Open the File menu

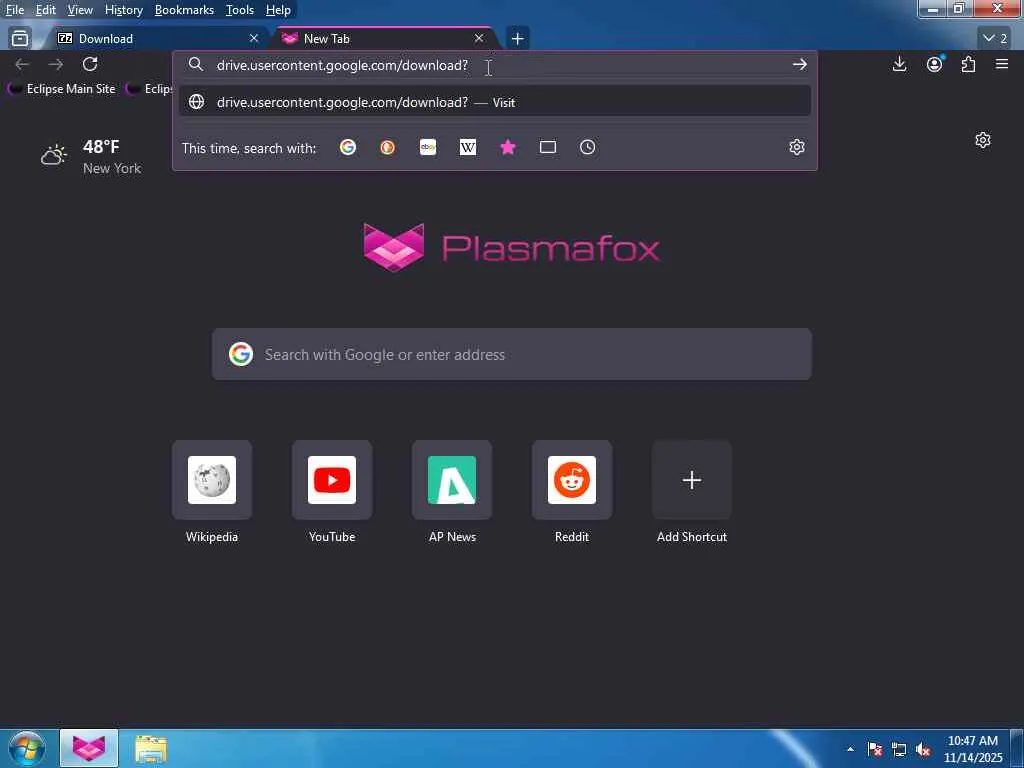[15, 10]
